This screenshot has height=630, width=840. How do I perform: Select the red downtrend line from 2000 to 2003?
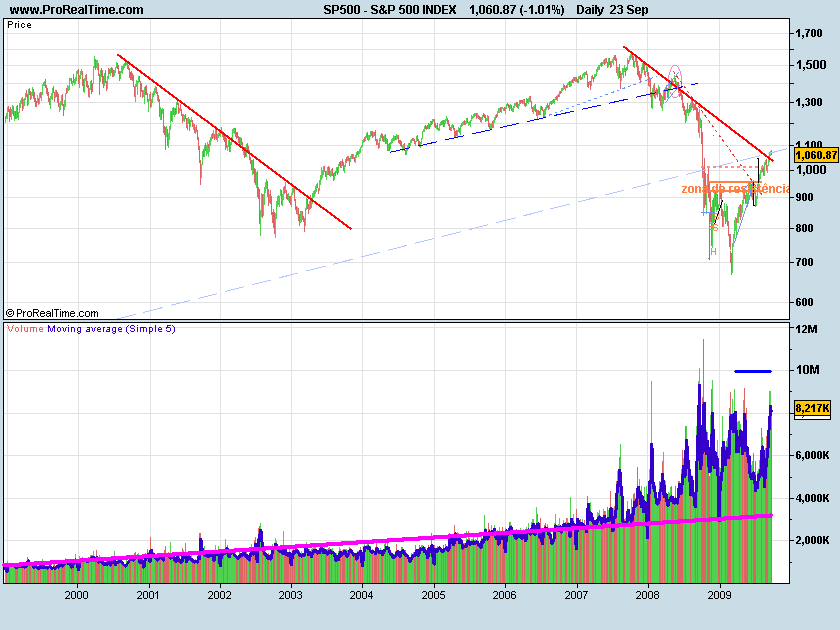tap(234, 142)
